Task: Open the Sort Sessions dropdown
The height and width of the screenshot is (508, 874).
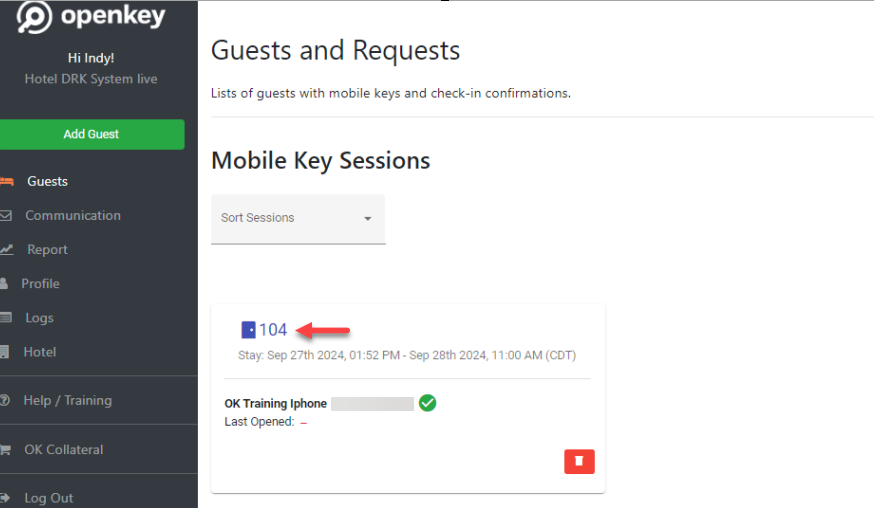Action: [x=298, y=219]
